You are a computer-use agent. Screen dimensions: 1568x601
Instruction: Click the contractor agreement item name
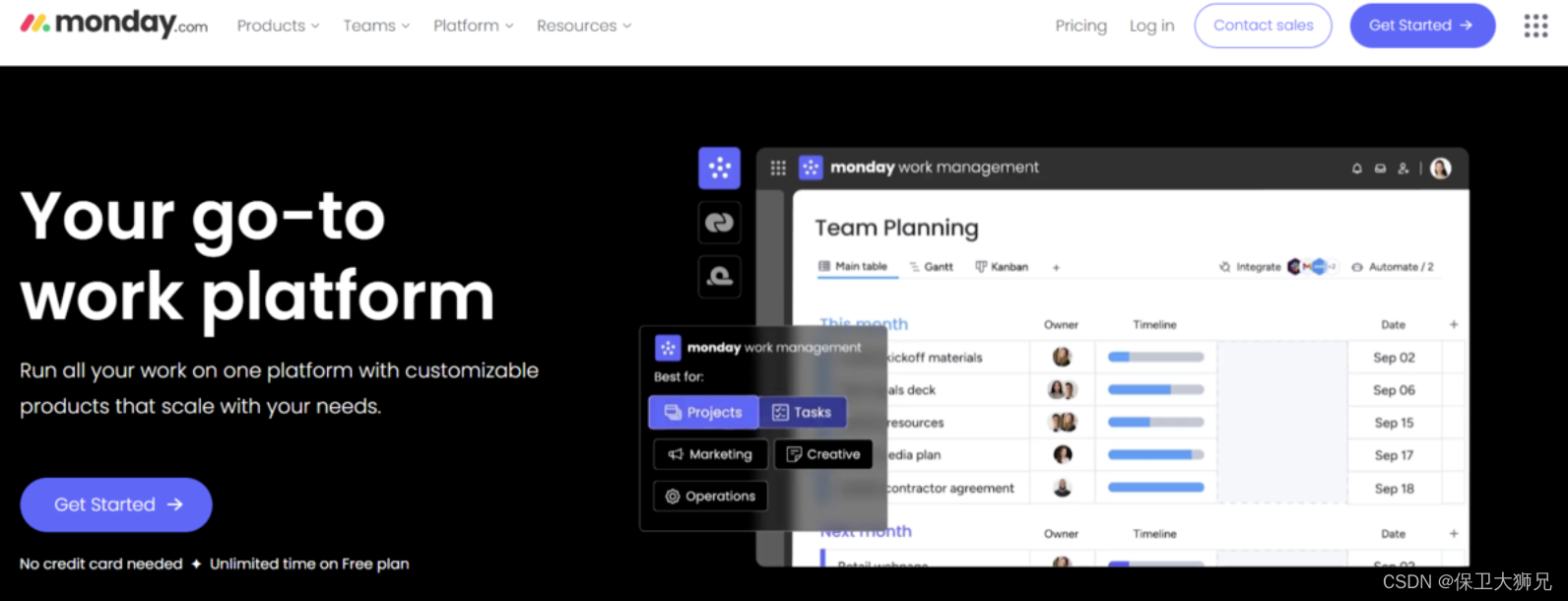tap(949, 488)
